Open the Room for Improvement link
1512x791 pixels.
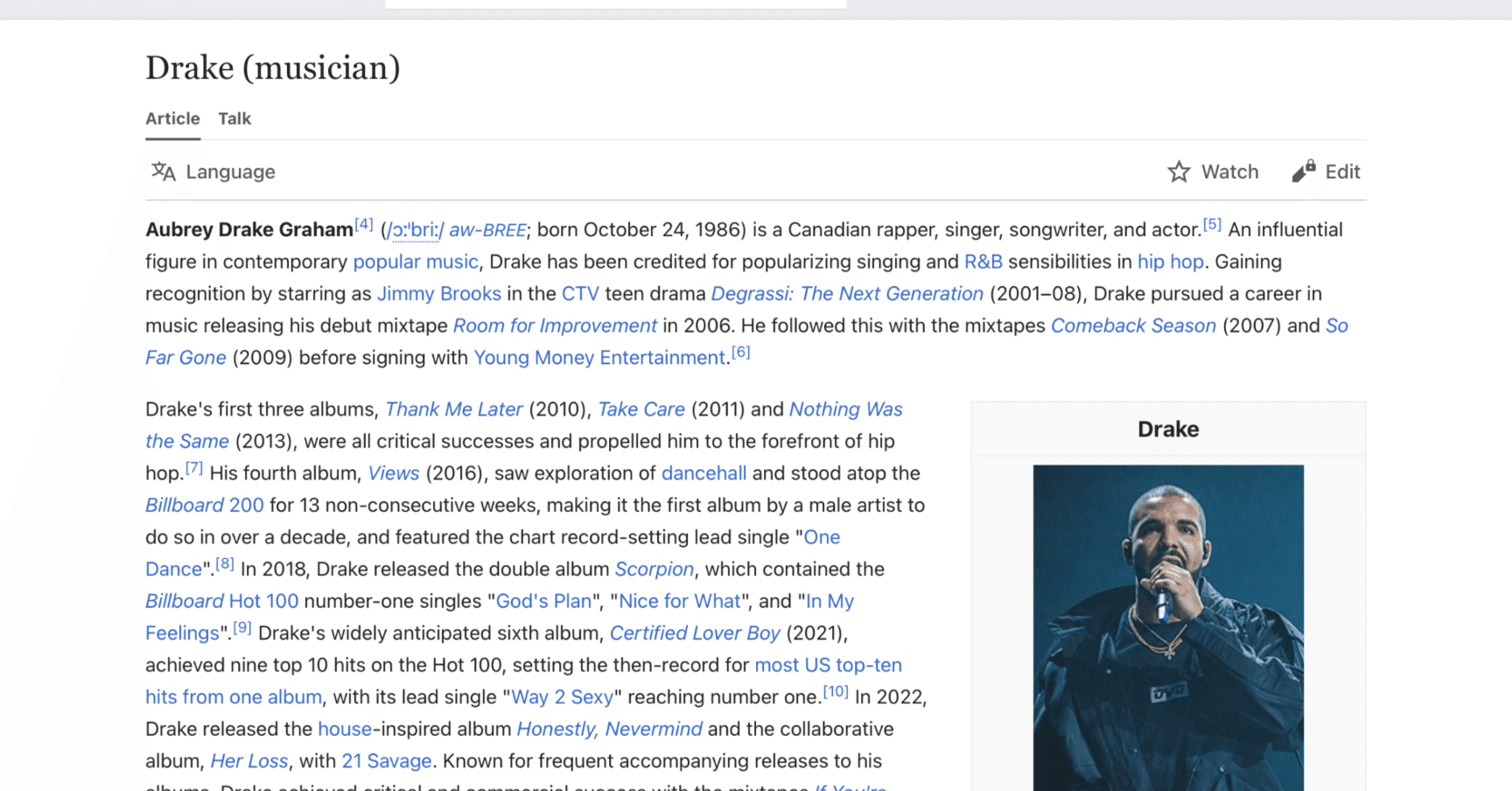coord(555,325)
